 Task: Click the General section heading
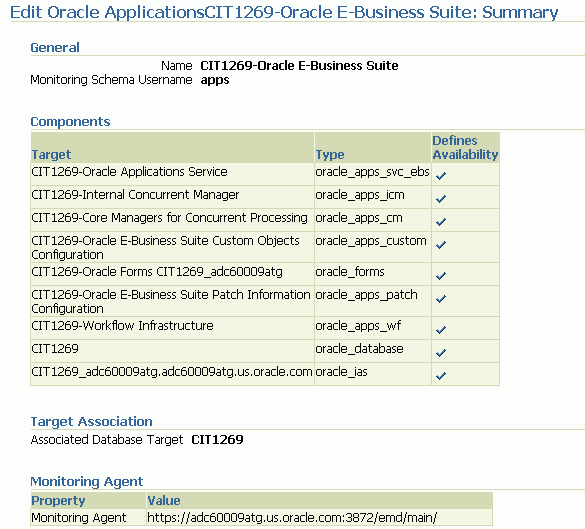[55, 48]
